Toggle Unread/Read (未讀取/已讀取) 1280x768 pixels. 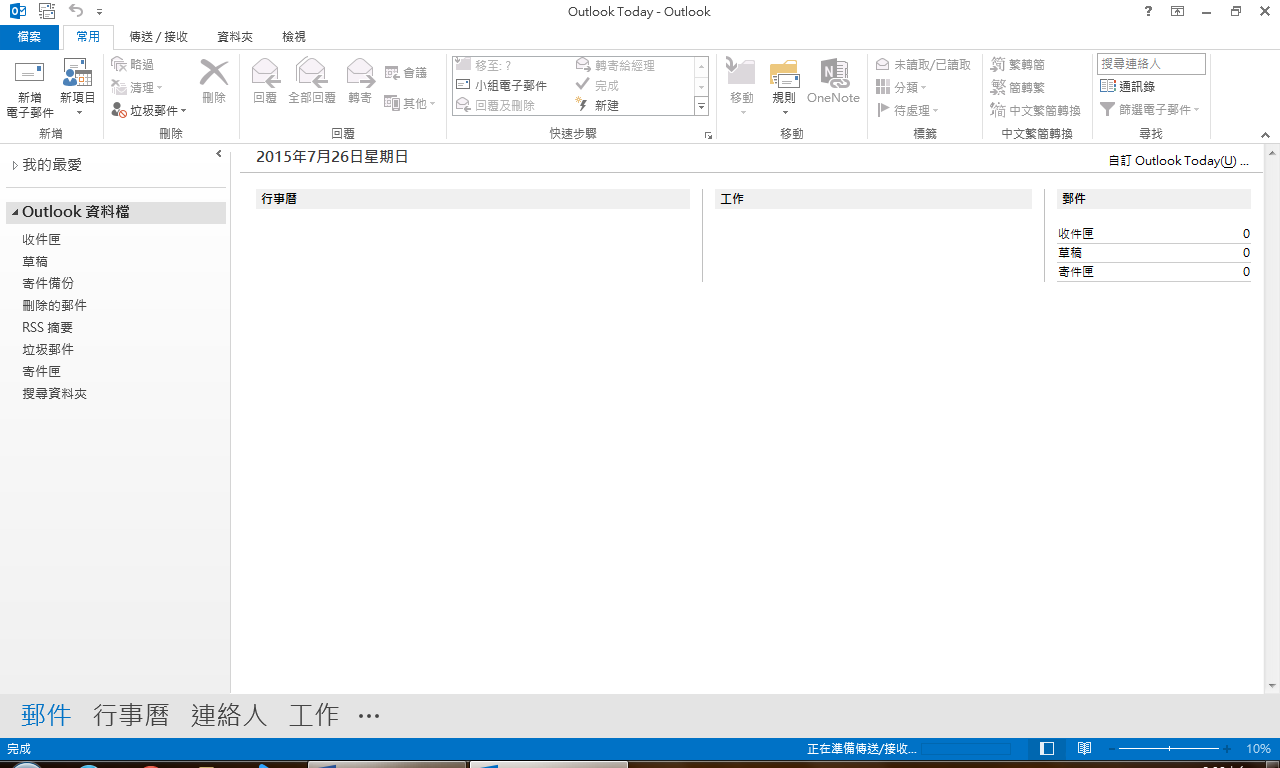coord(923,64)
